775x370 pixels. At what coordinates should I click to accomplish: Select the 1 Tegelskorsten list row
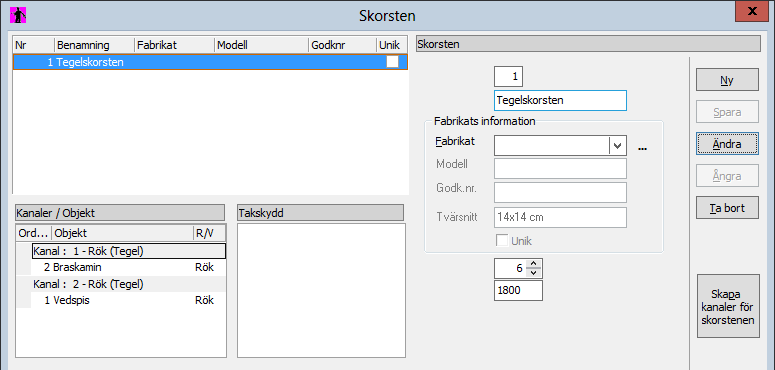pyautogui.click(x=210, y=62)
